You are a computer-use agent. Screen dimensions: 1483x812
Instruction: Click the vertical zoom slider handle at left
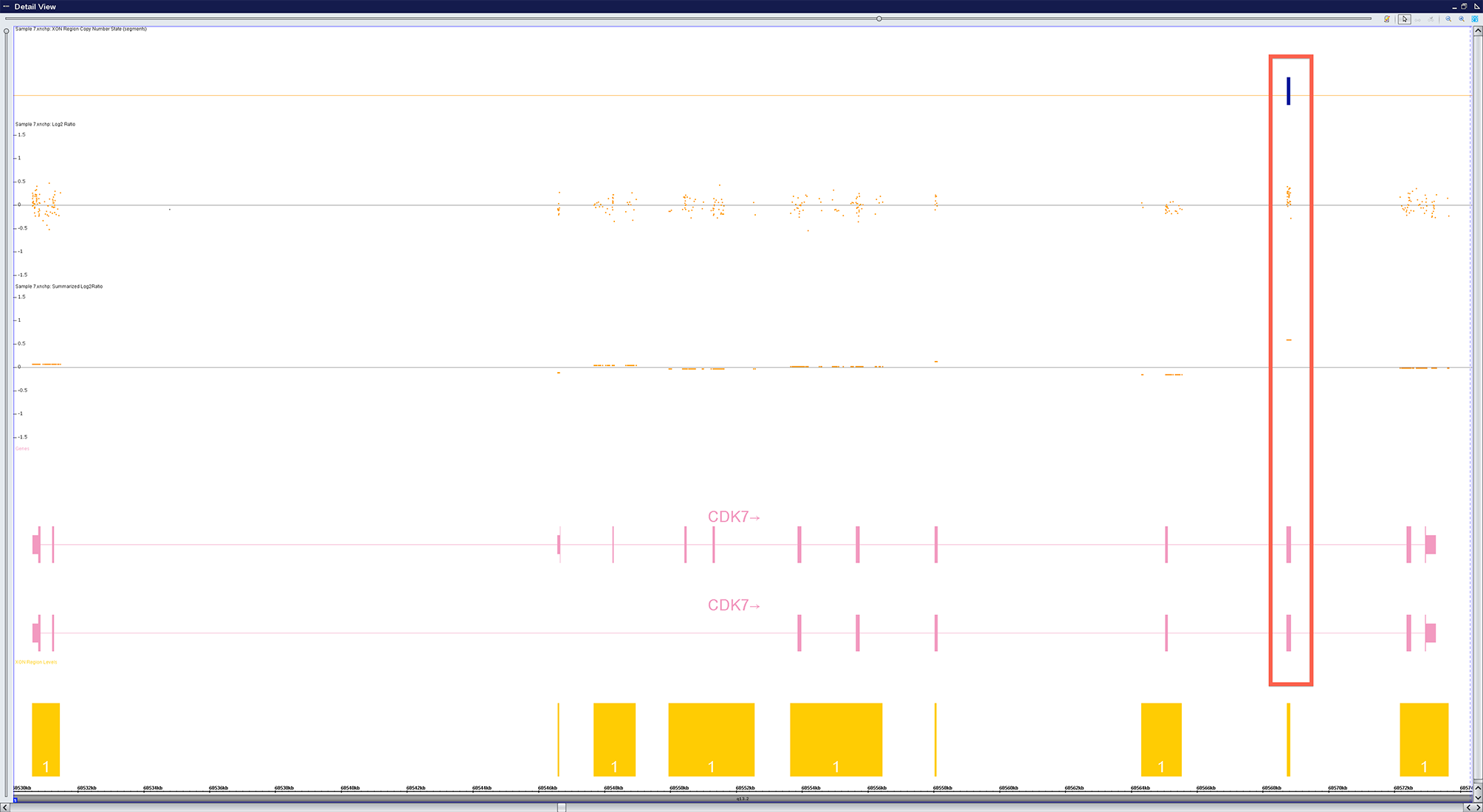[7, 31]
